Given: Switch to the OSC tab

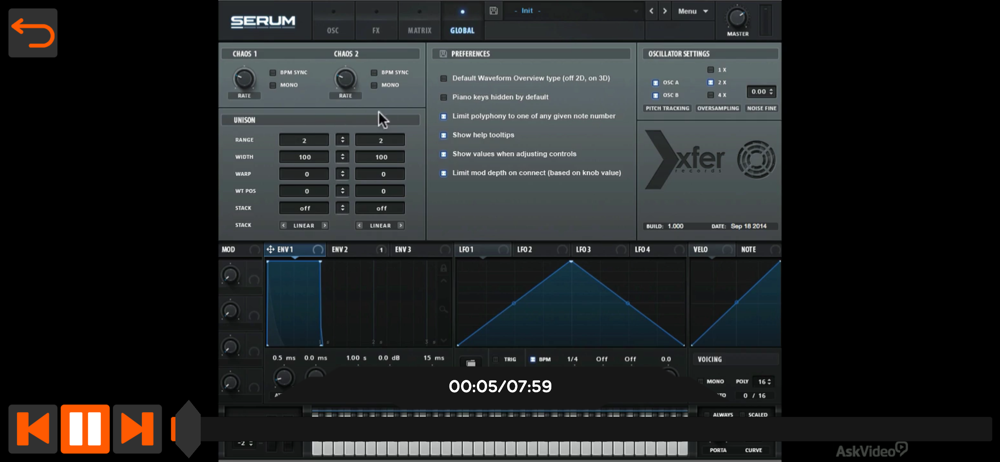Looking at the screenshot, I should [x=333, y=20].
